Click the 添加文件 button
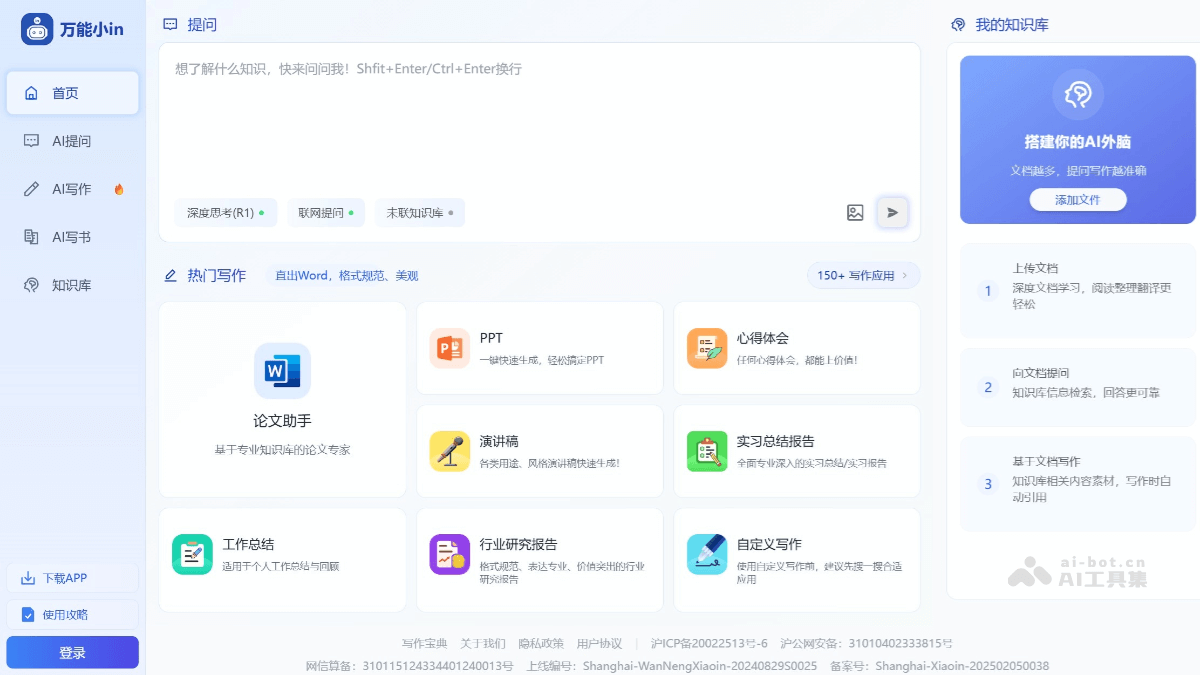The height and width of the screenshot is (675, 1200). pyautogui.click(x=1077, y=200)
